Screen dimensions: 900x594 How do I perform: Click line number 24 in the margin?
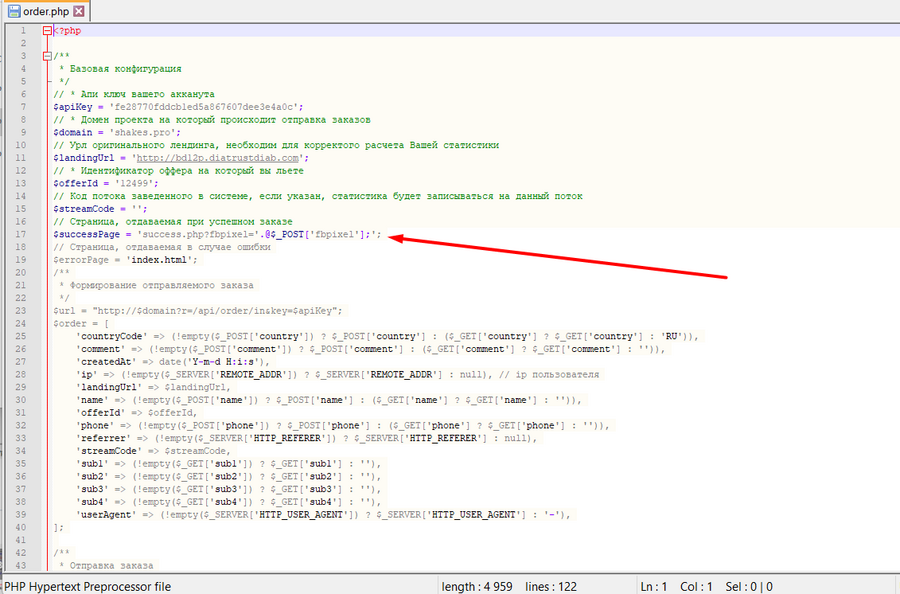coord(20,323)
